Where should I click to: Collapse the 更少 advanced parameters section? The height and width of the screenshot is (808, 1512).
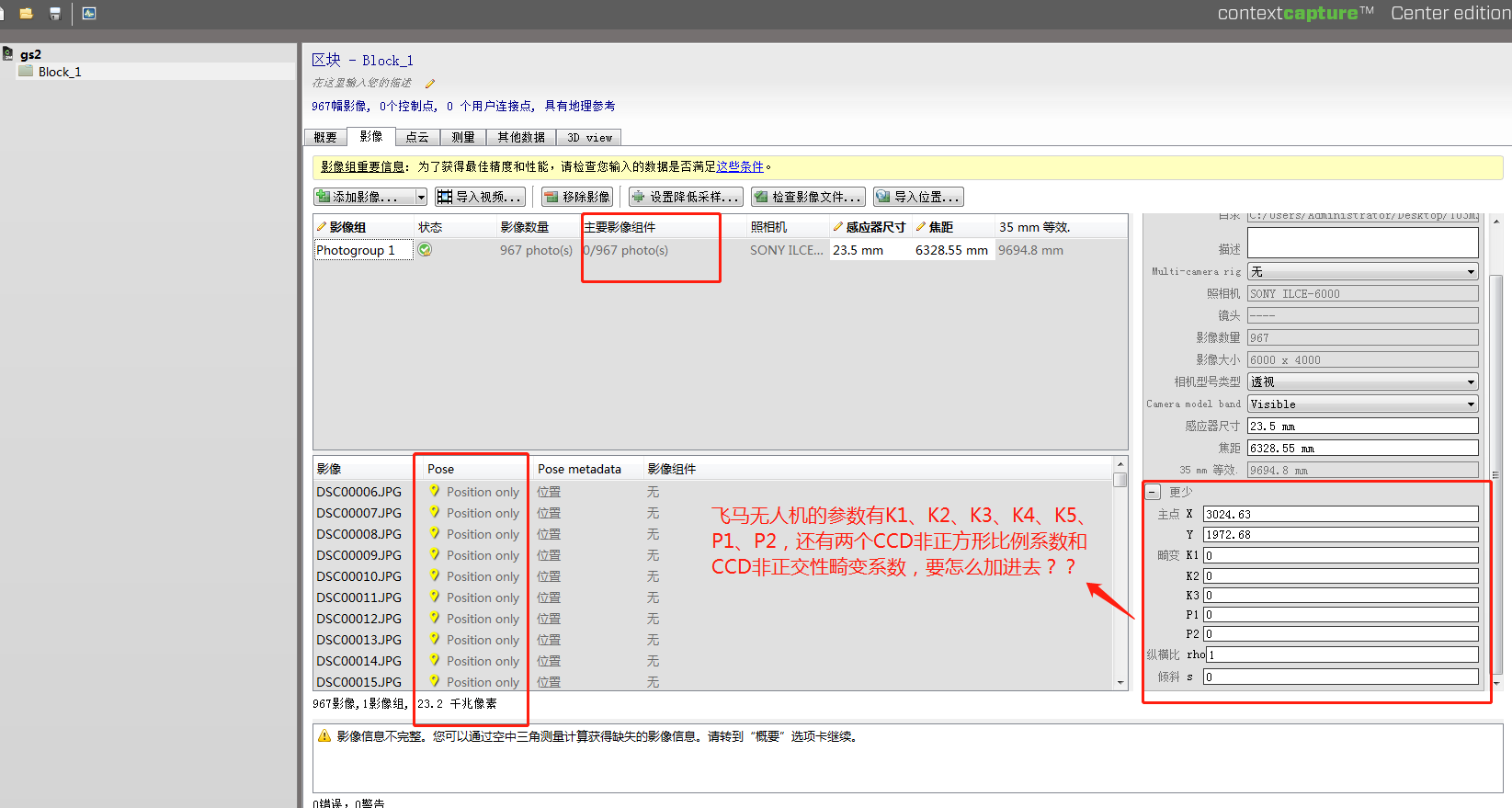click(x=1153, y=492)
